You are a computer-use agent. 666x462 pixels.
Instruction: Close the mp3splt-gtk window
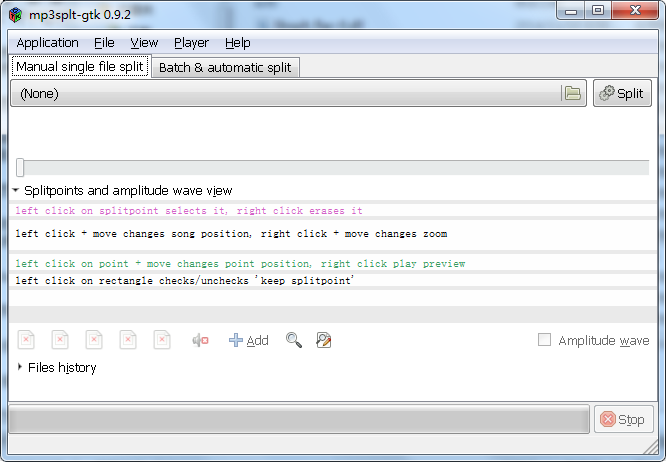[x=635, y=11]
